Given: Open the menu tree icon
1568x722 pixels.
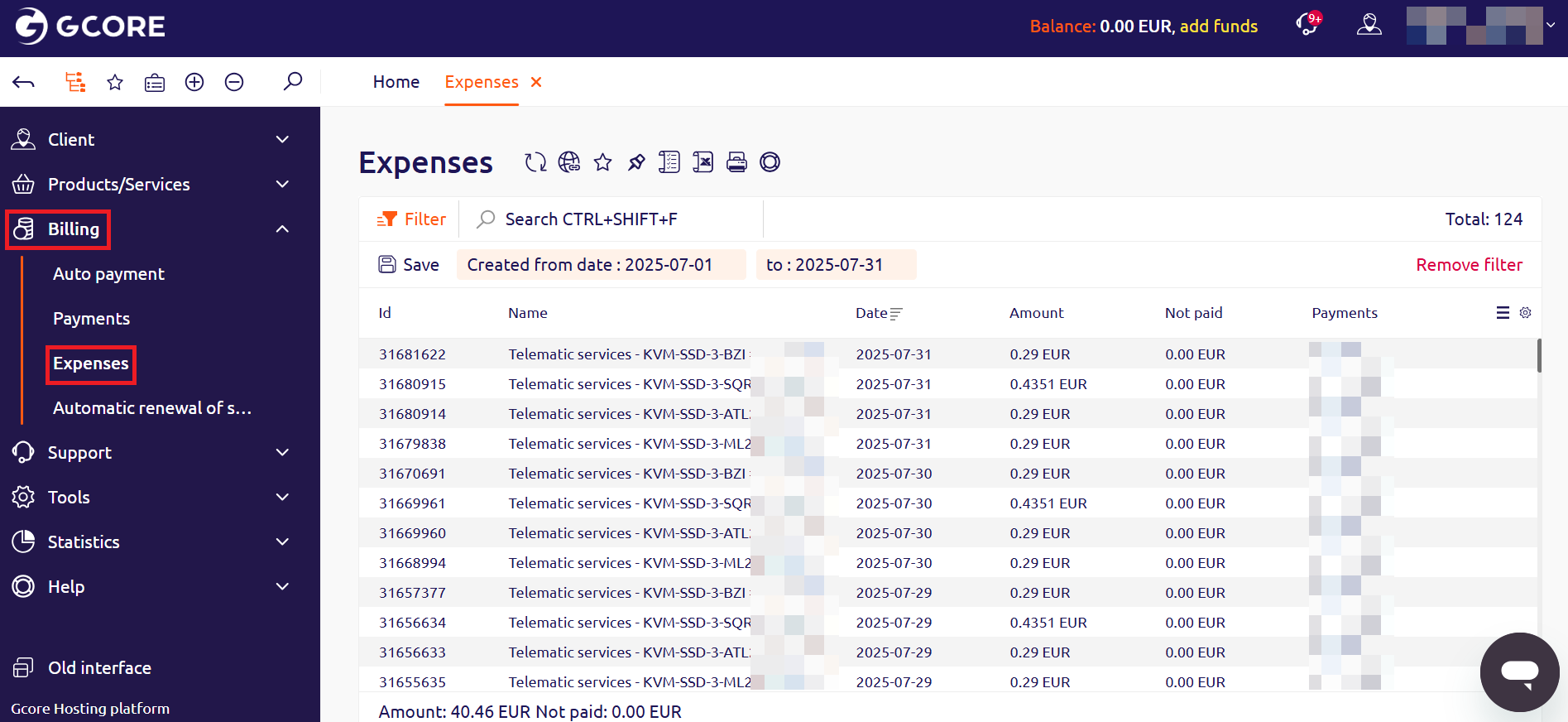Looking at the screenshot, I should (75, 82).
